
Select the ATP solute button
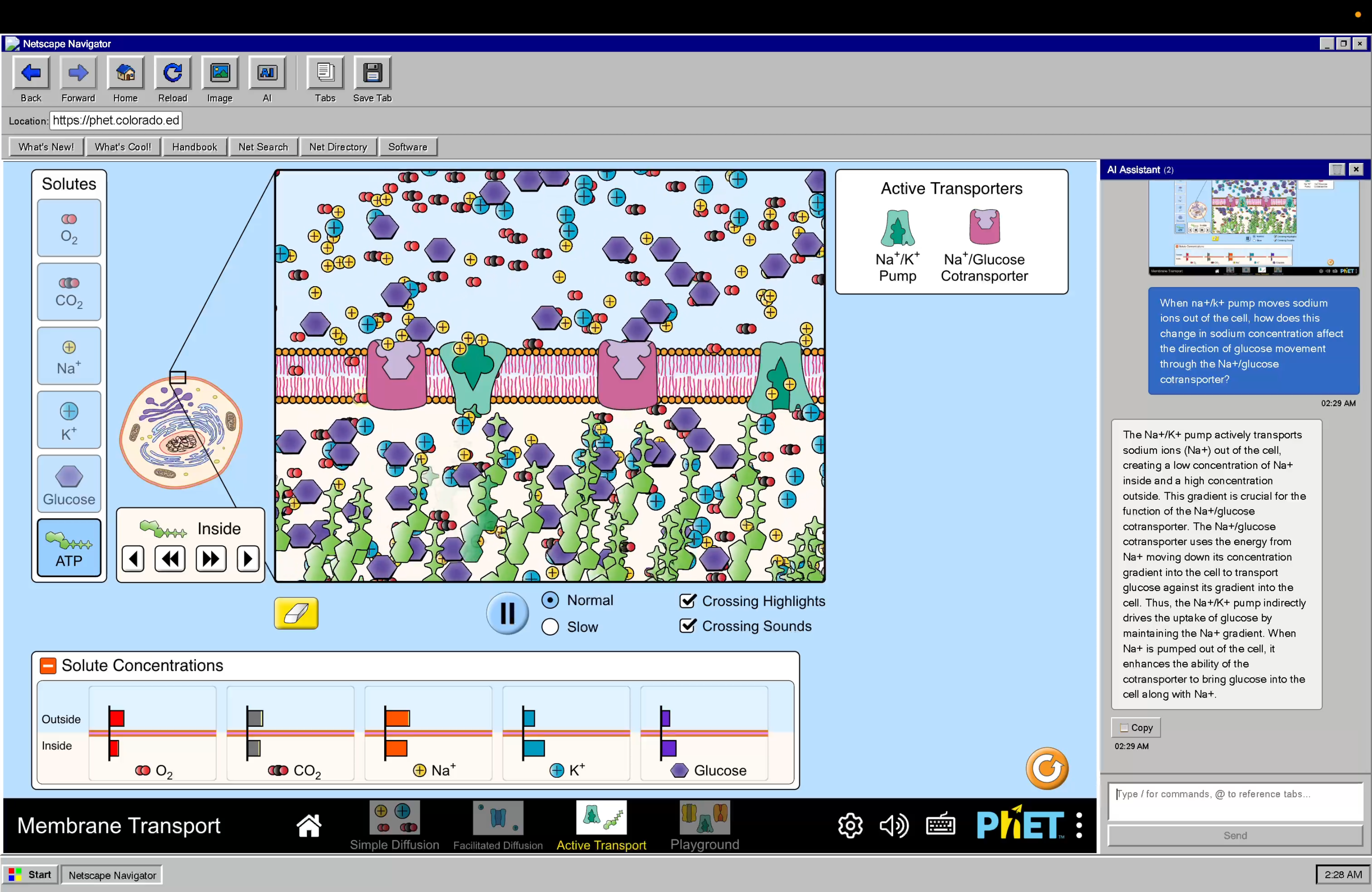pos(69,547)
